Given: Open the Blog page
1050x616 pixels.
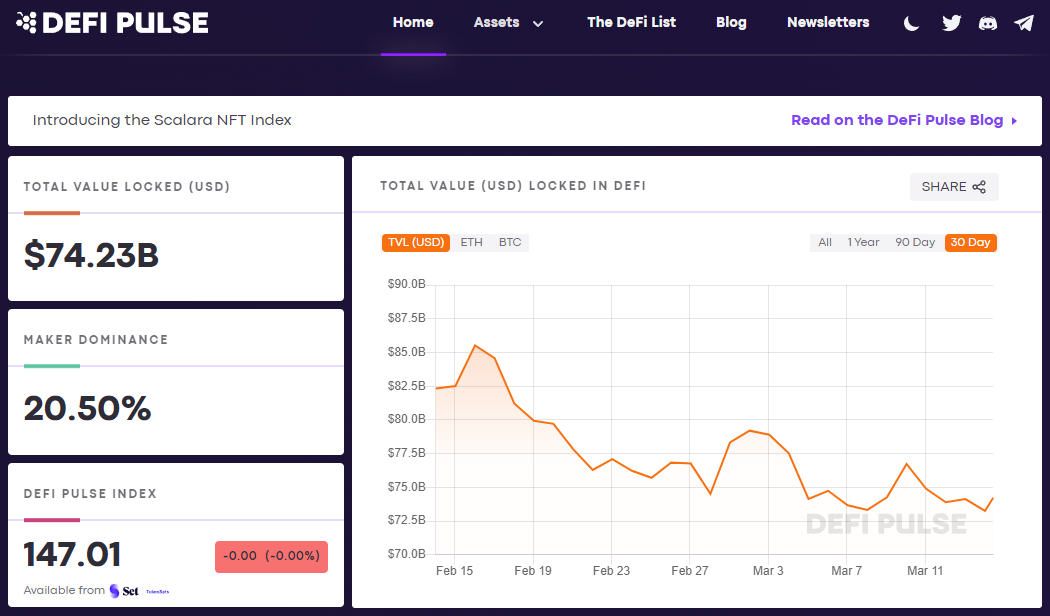Looking at the screenshot, I should (731, 22).
